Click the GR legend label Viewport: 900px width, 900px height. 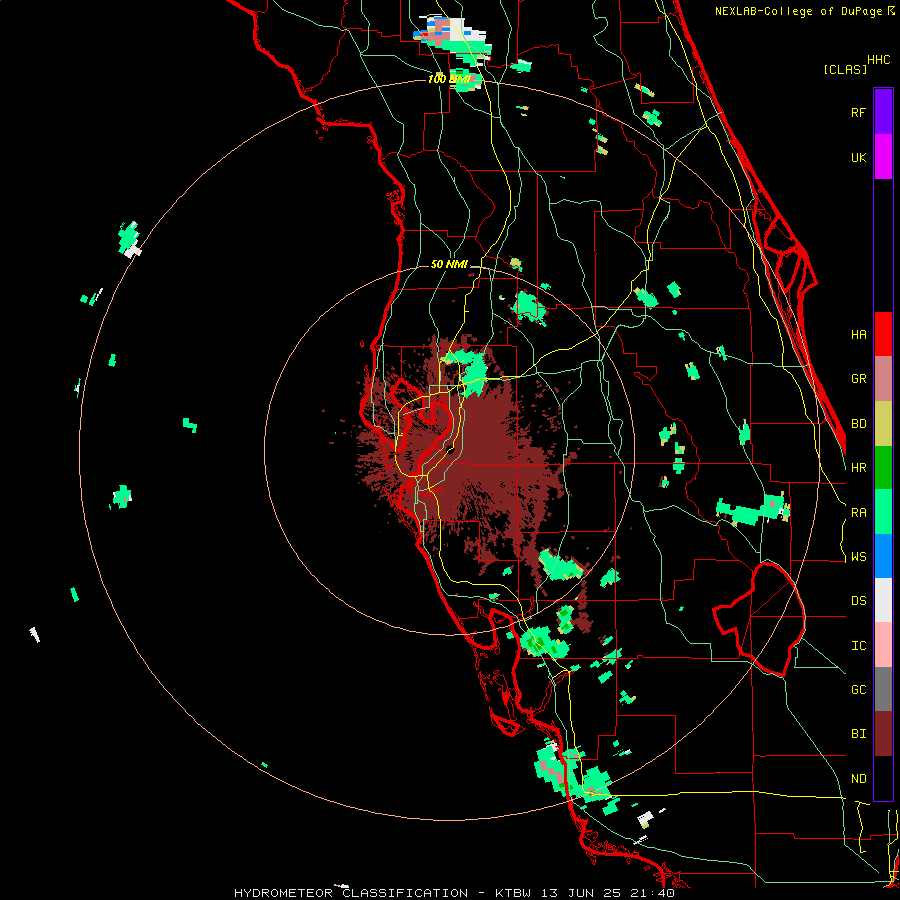(x=858, y=379)
